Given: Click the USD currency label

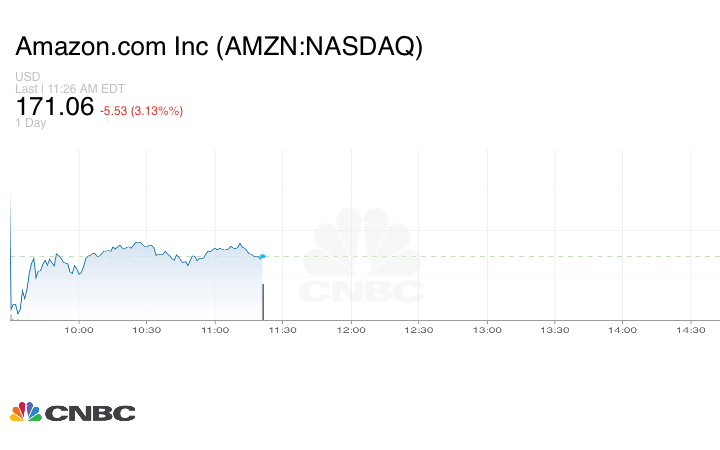Looking at the screenshot, I should coord(27,77).
